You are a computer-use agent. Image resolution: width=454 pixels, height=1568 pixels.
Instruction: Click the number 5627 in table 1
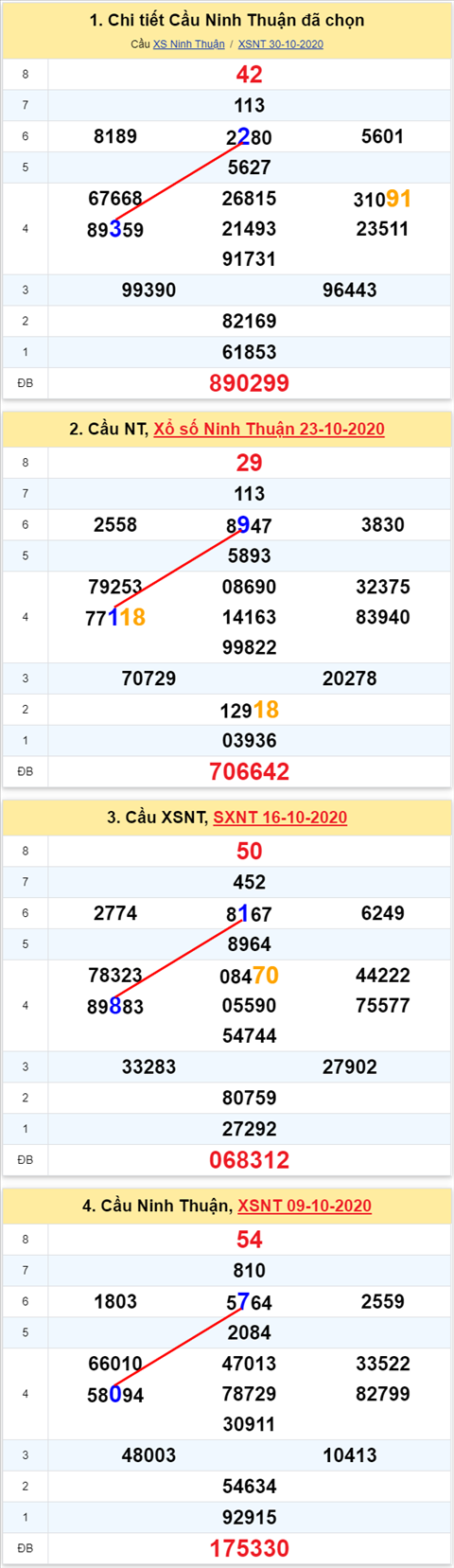[x=250, y=167]
